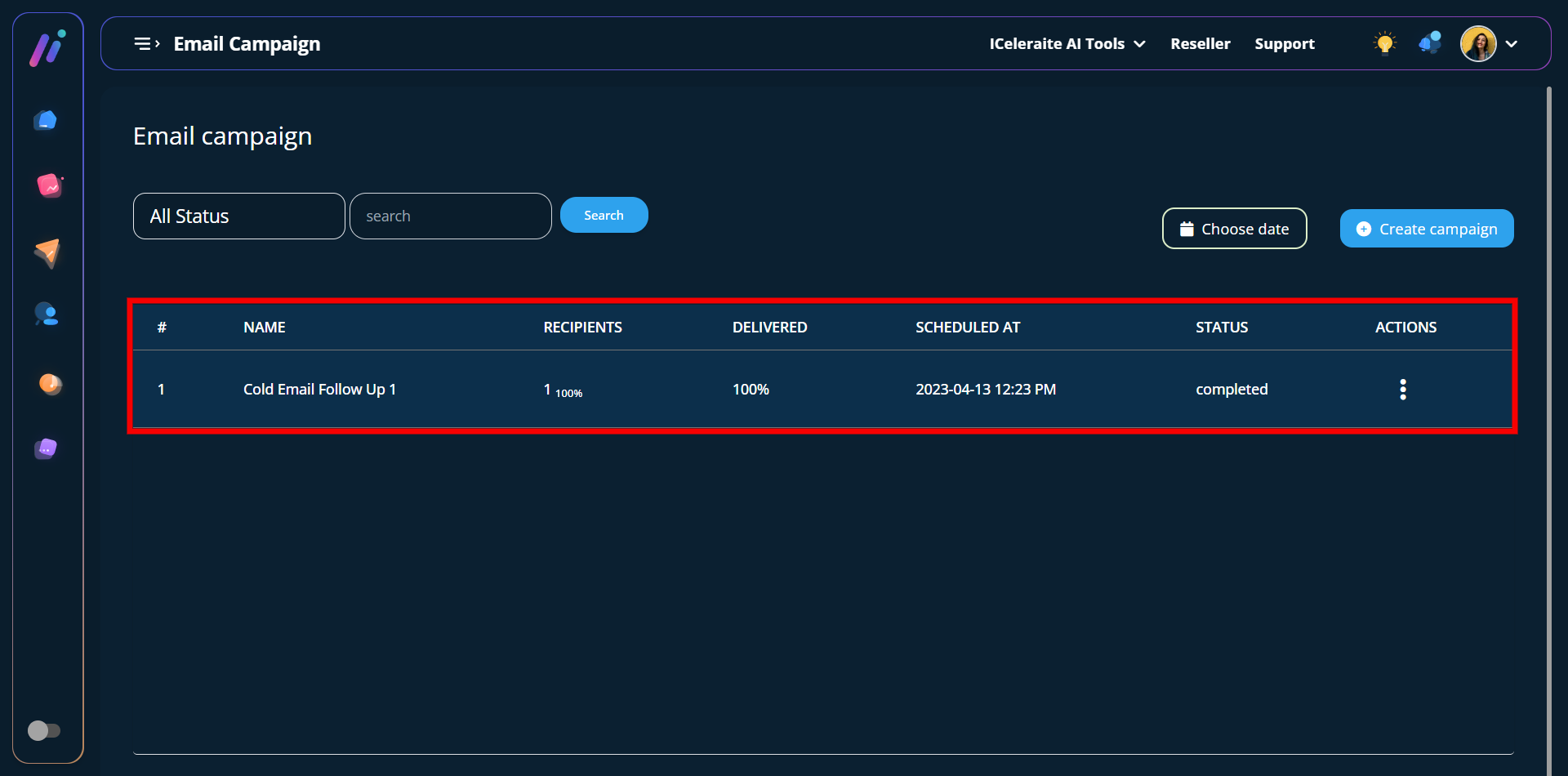The height and width of the screenshot is (776, 1568).
Task: Open the blue contact person sidebar icon
Action: click(47, 314)
